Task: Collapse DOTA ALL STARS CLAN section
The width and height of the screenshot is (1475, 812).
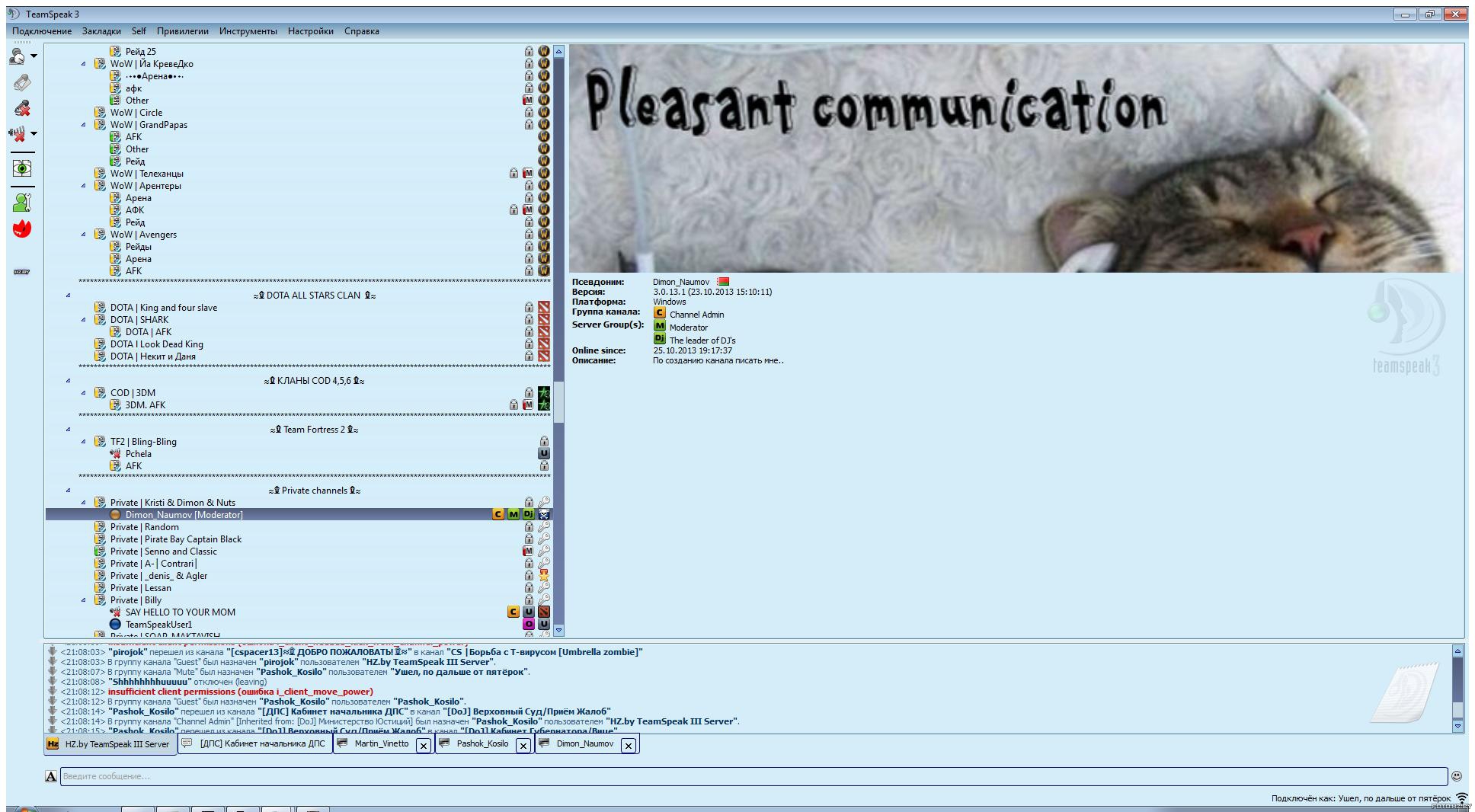Action: (69, 296)
